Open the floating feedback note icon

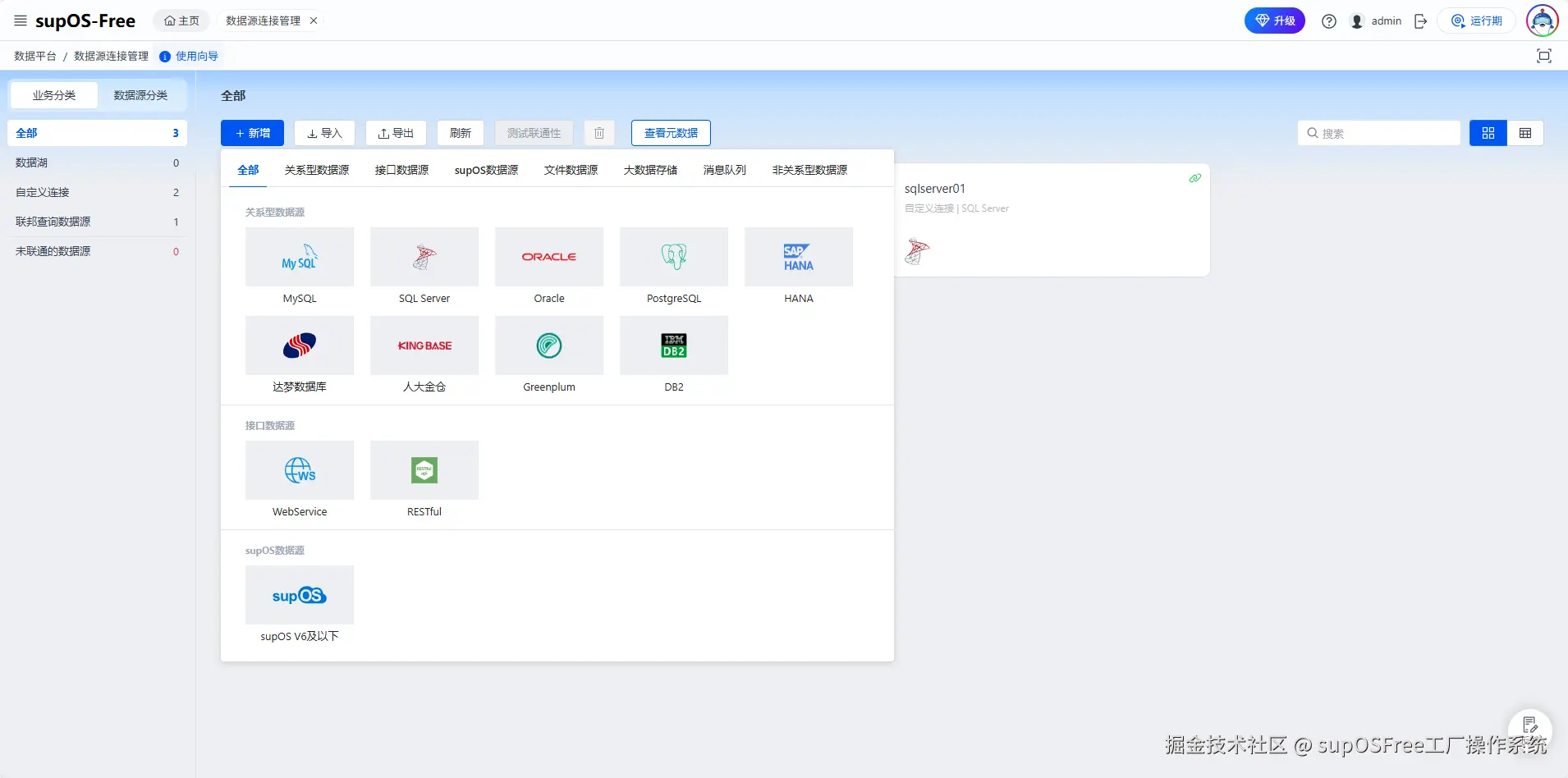[x=1530, y=725]
